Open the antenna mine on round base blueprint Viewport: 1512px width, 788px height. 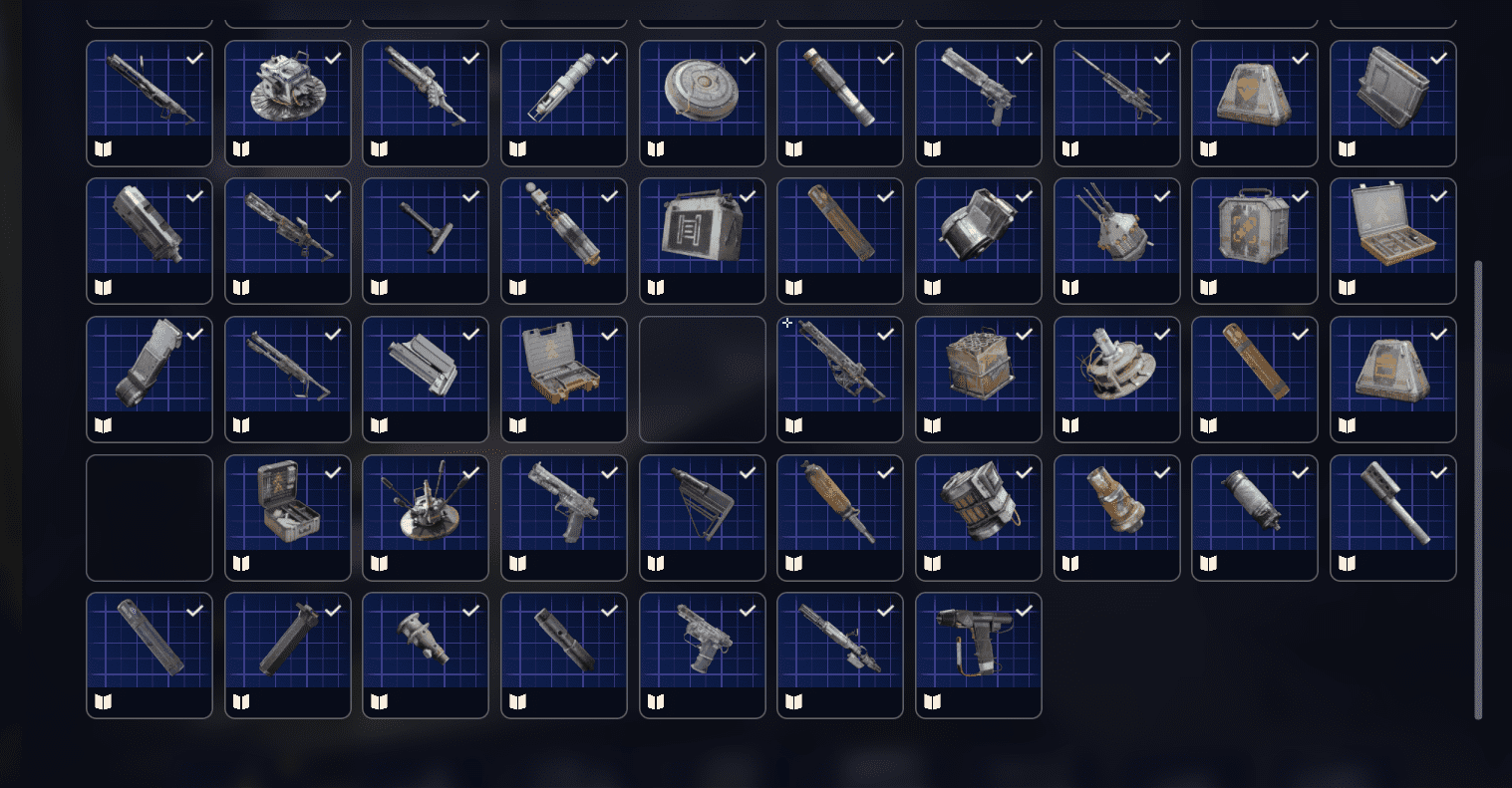(426, 518)
